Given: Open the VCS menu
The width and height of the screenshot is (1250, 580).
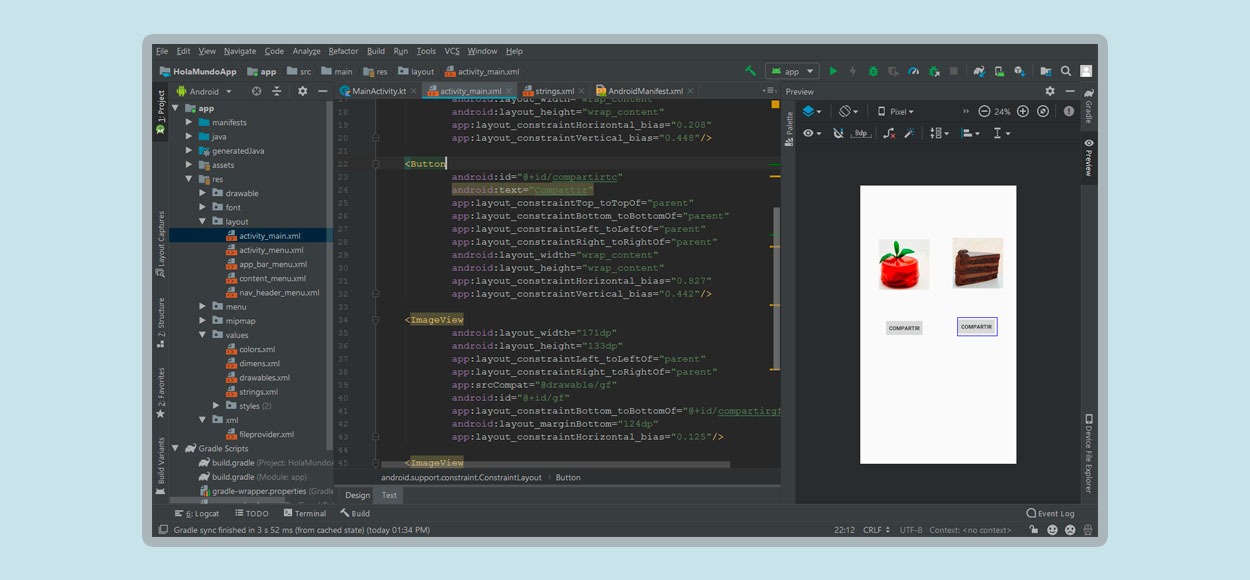Looking at the screenshot, I should tap(452, 51).
